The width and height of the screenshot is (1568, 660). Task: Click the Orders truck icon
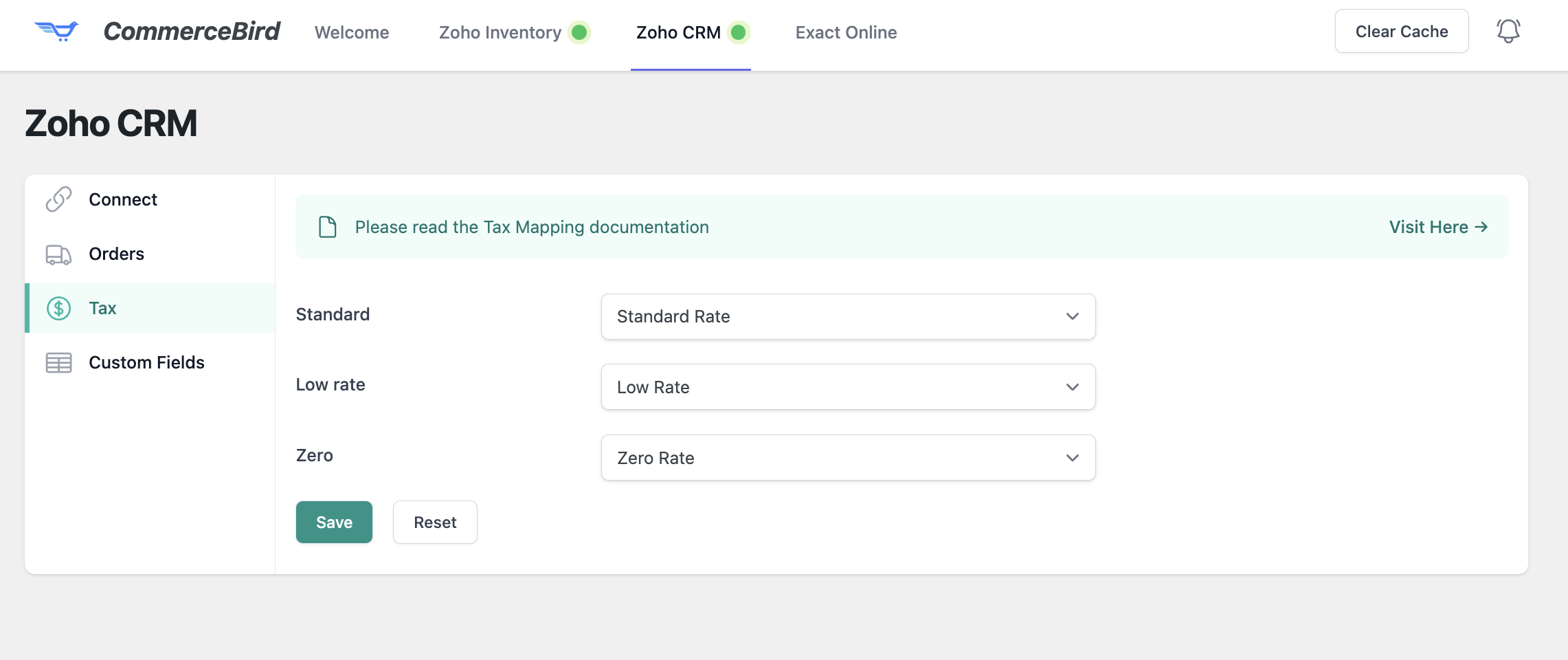coord(58,254)
